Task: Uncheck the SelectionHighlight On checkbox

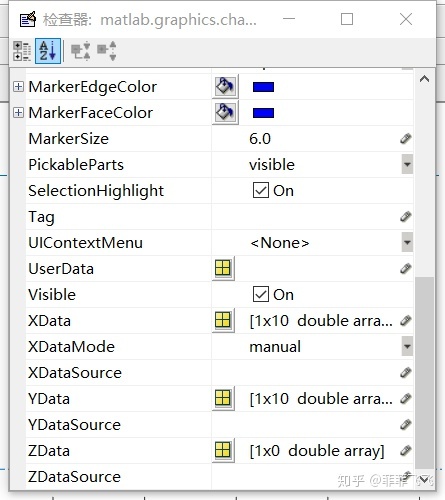Action: [x=261, y=191]
